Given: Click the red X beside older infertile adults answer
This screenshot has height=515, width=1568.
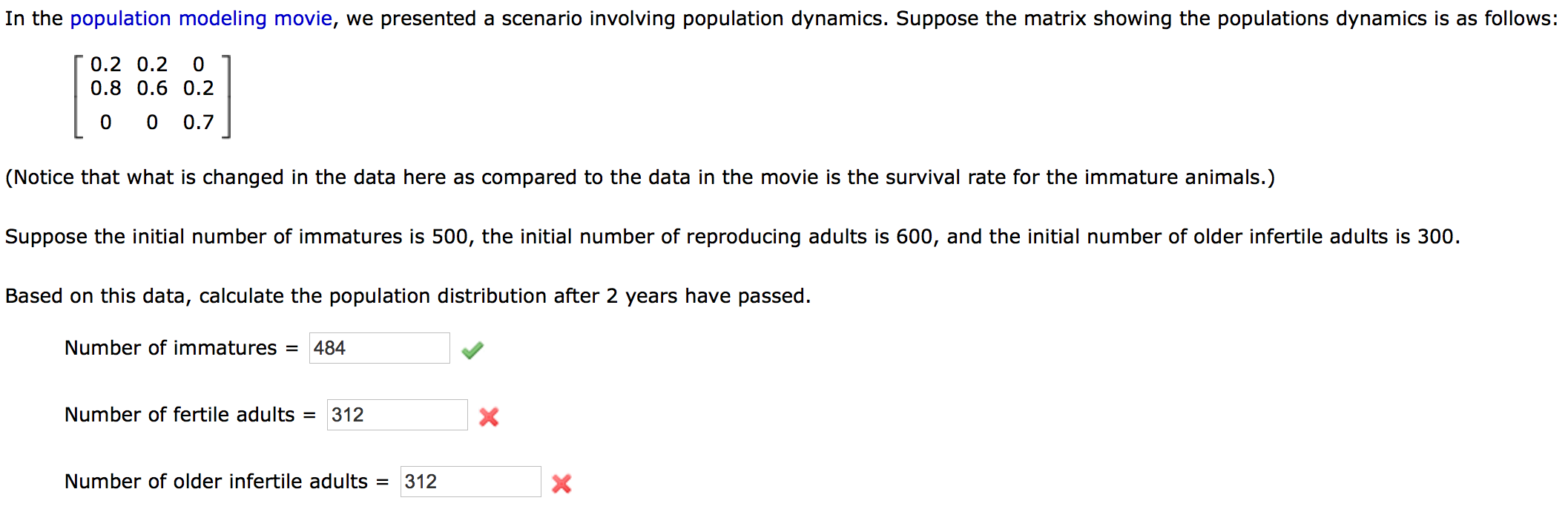Looking at the screenshot, I should tap(560, 482).
